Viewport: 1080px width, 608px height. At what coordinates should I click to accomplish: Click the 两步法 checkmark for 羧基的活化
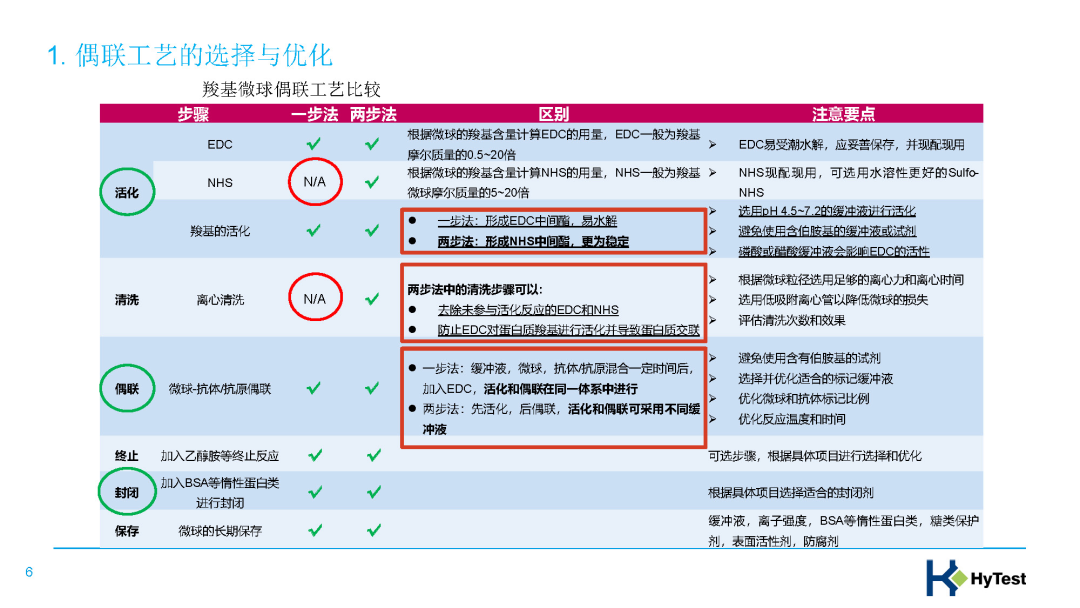click(x=372, y=231)
